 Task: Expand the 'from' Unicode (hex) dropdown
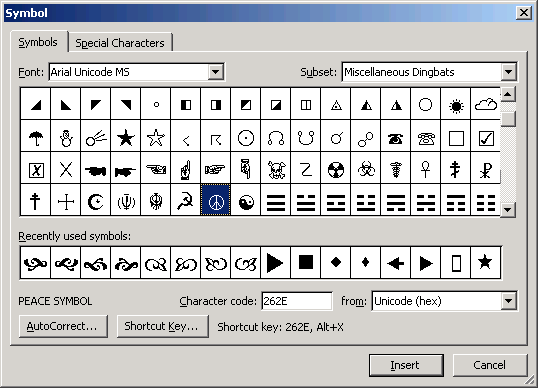(508, 301)
